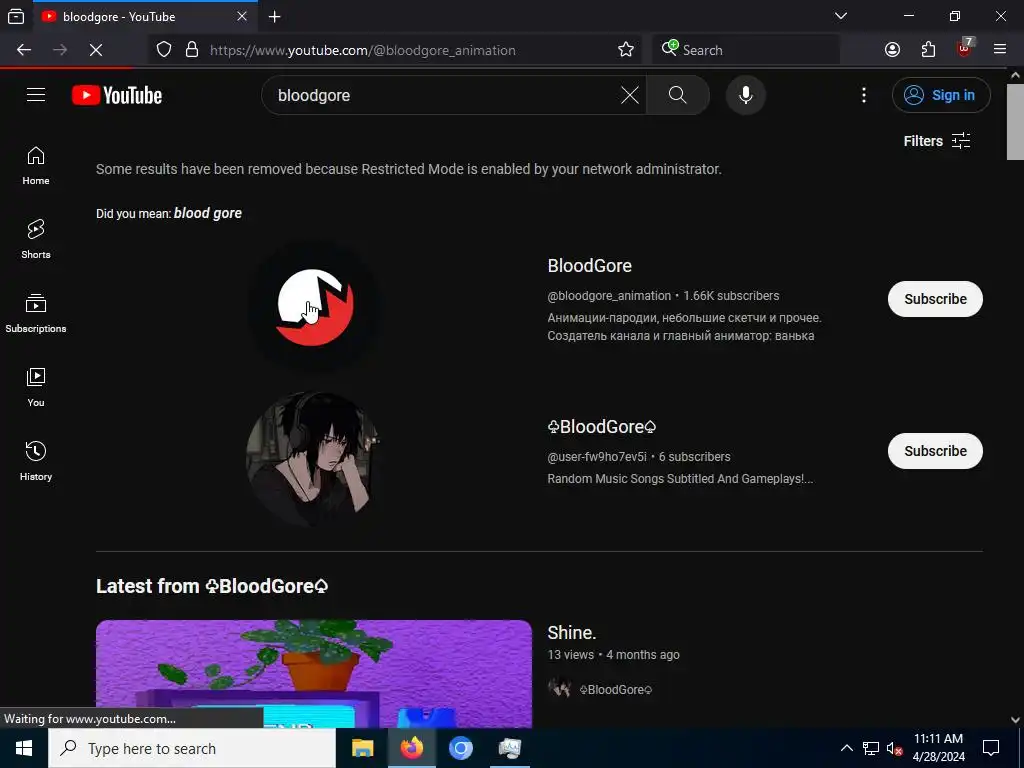This screenshot has height=768, width=1024.
Task: Close the bloodgore - YouTube tab
Action: pos(242,16)
